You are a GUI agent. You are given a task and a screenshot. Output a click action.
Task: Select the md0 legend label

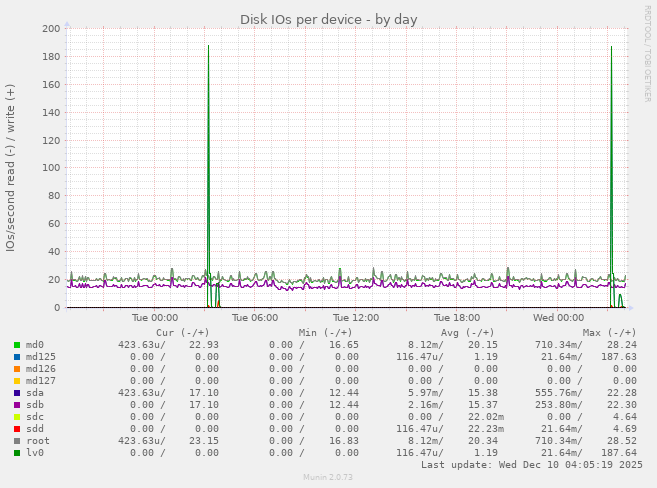35,345
